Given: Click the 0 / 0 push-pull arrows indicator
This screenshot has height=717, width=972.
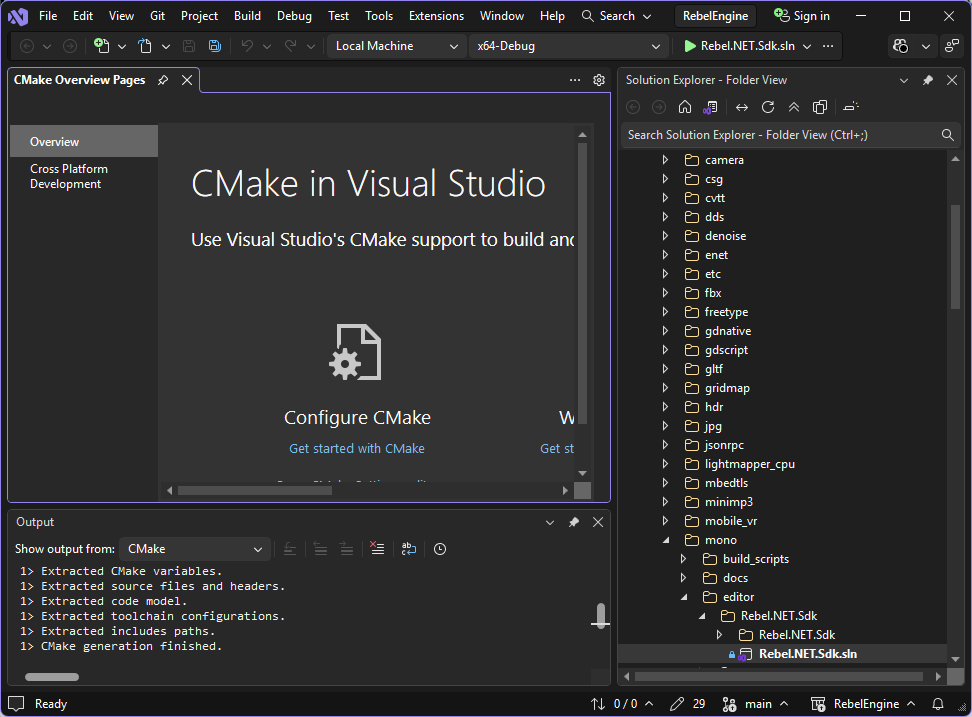Looking at the screenshot, I should [x=621, y=704].
